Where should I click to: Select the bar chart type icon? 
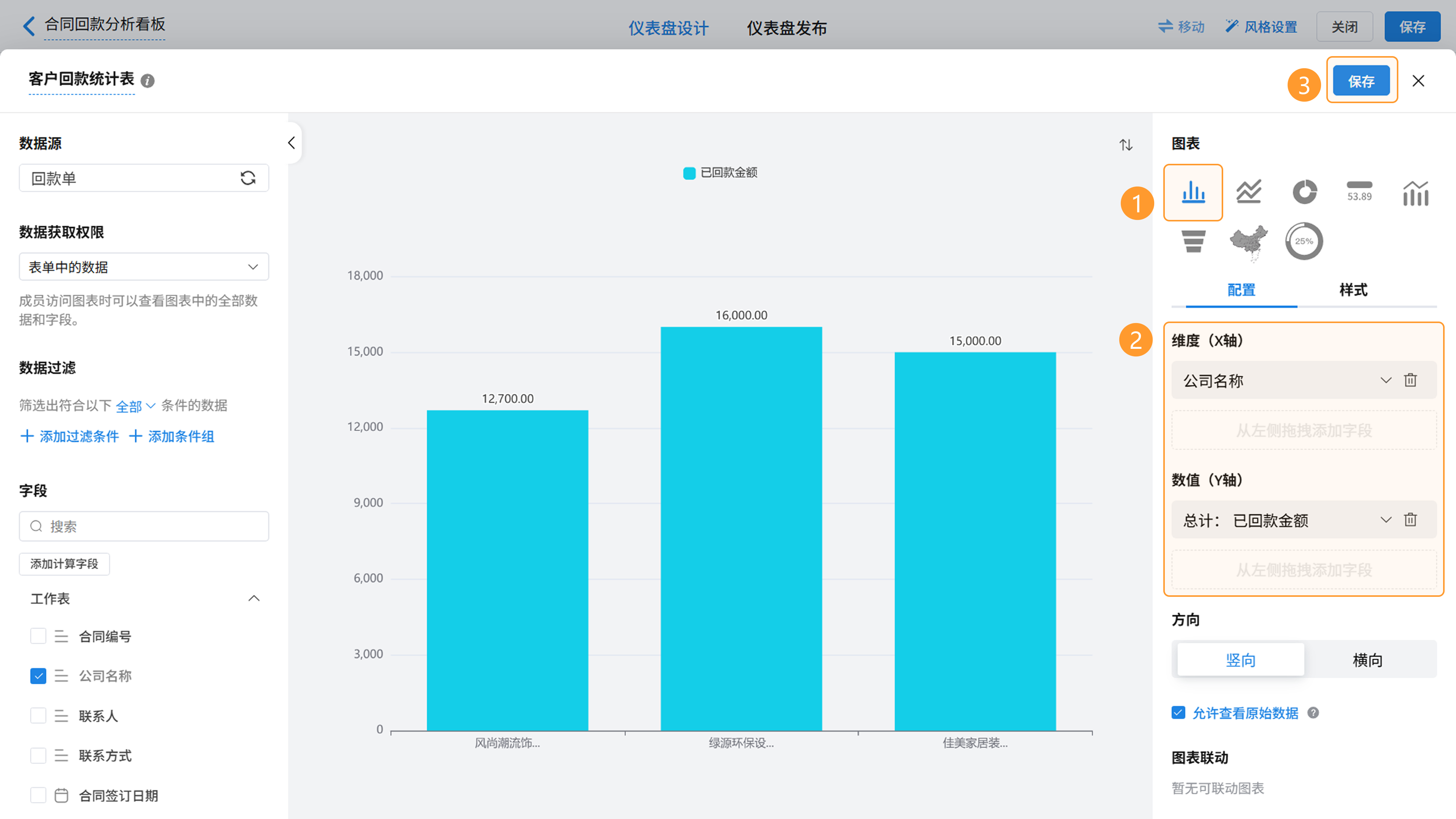tap(1192, 193)
